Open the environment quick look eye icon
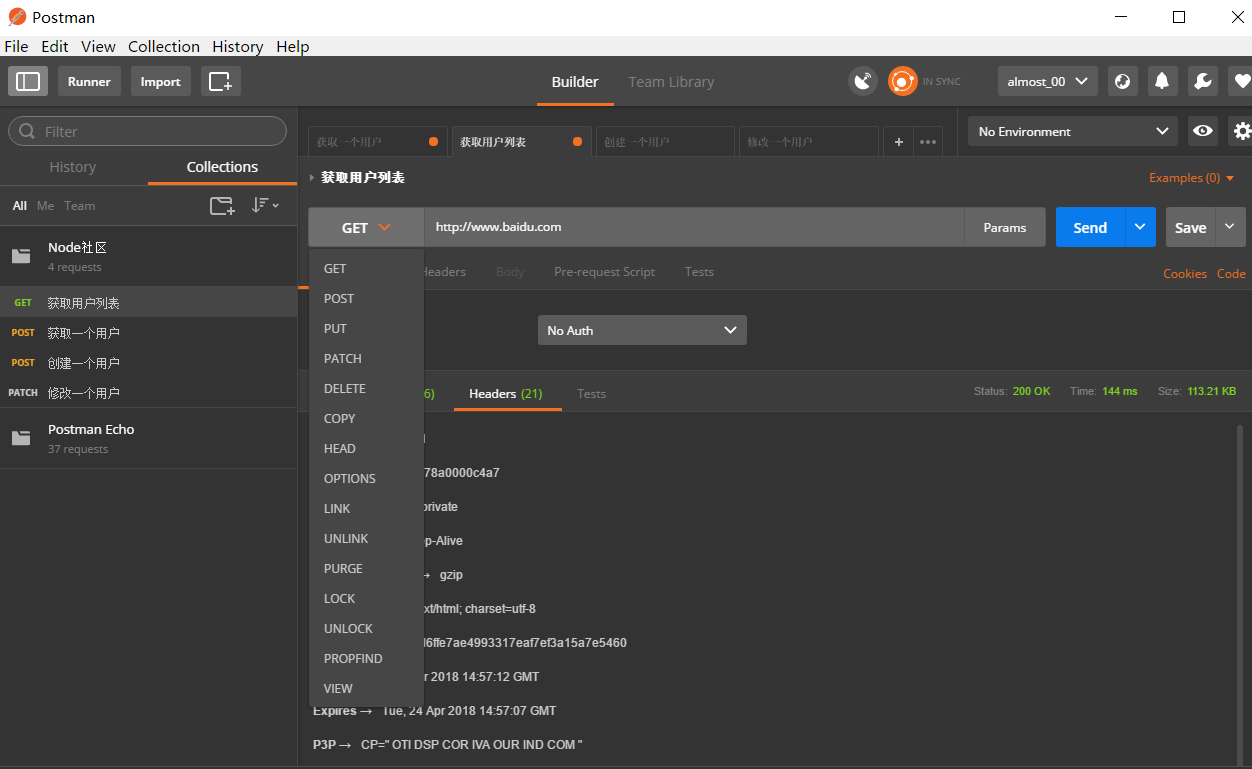This screenshot has height=769, width=1252. (1203, 131)
